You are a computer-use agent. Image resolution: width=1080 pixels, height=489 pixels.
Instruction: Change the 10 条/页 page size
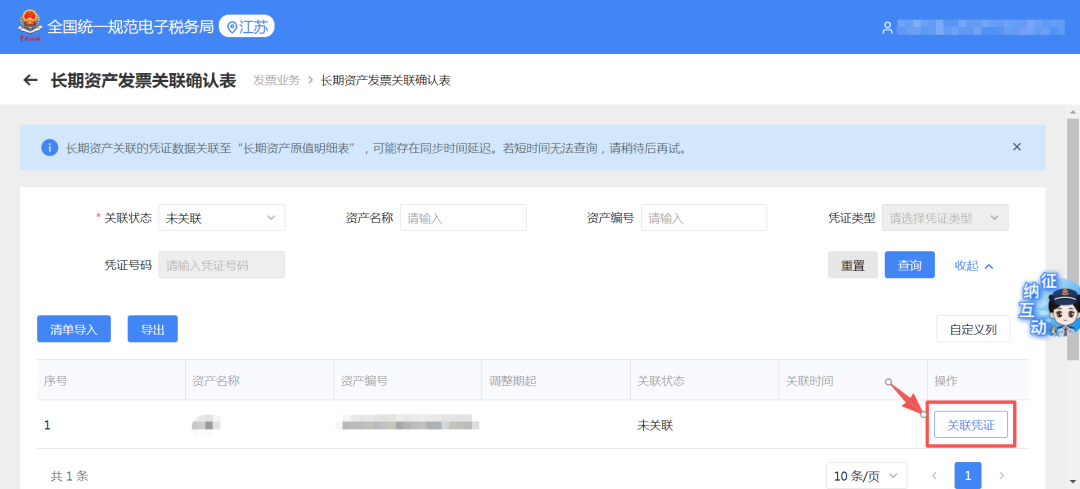pos(866,475)
